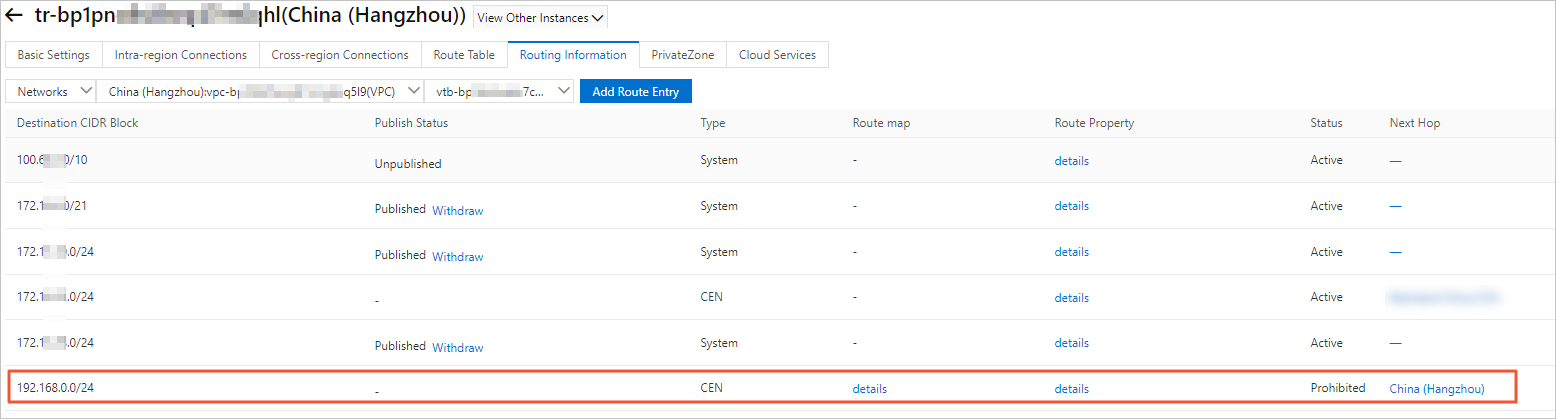
Task: Withdraw the 172.x.x.0/21 published route
Action: [457, 211]
